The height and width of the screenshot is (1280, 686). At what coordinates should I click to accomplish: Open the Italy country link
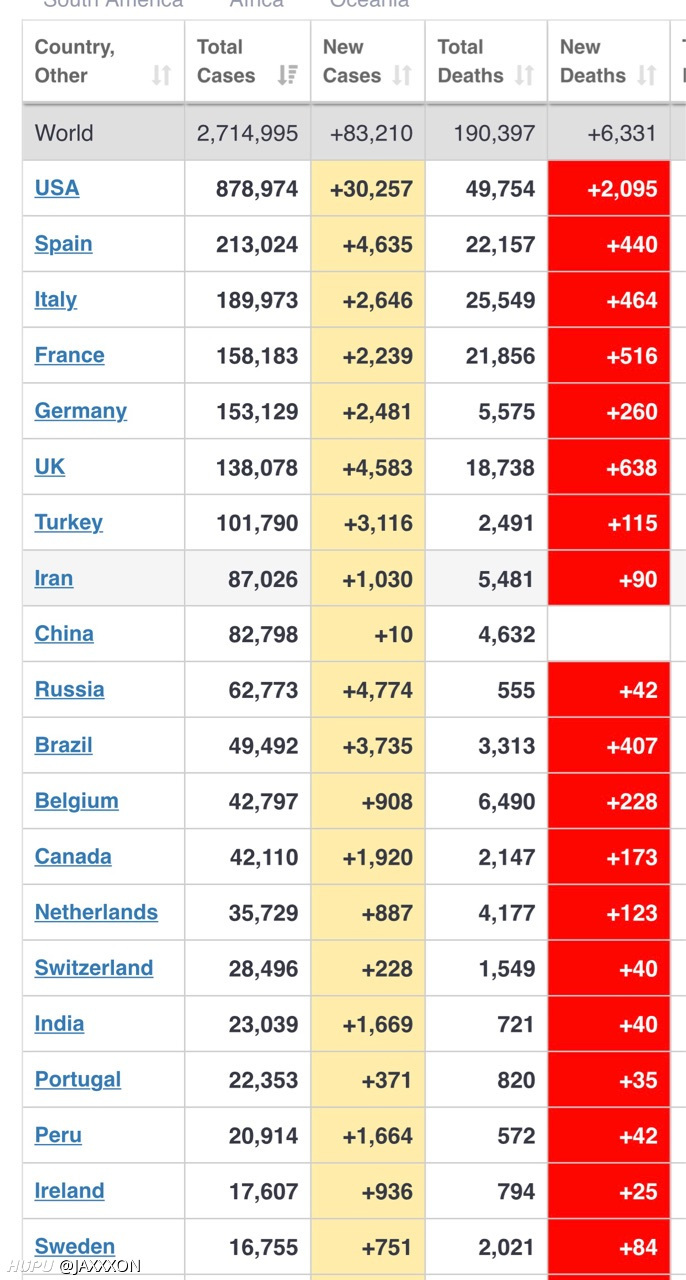56,299
